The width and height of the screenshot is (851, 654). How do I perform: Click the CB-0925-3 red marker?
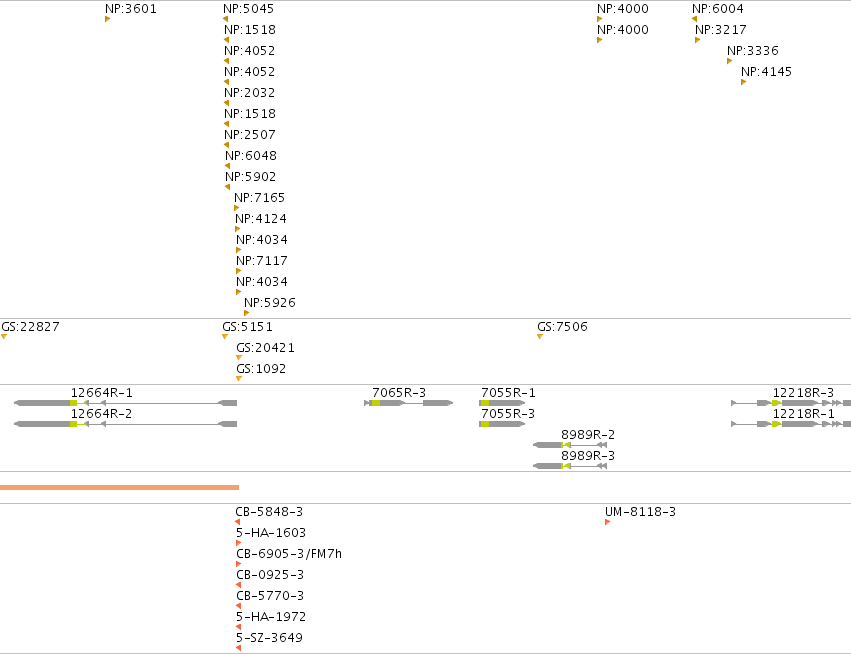click(x=239, y=585)
